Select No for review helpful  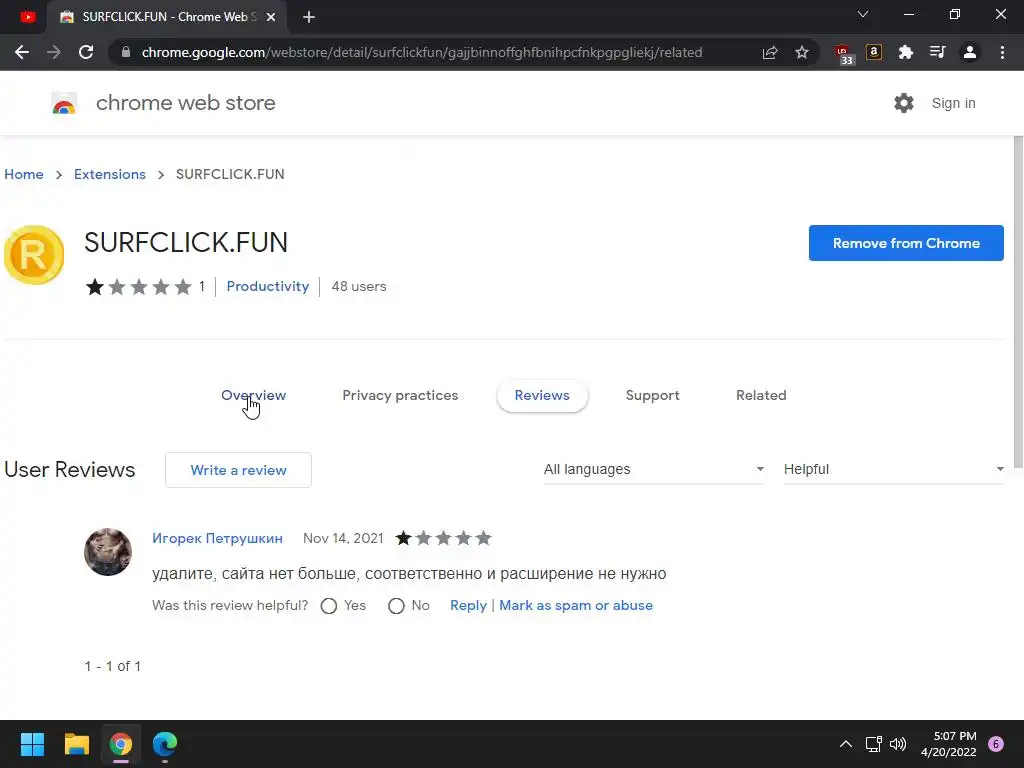(x=396, y=606)
